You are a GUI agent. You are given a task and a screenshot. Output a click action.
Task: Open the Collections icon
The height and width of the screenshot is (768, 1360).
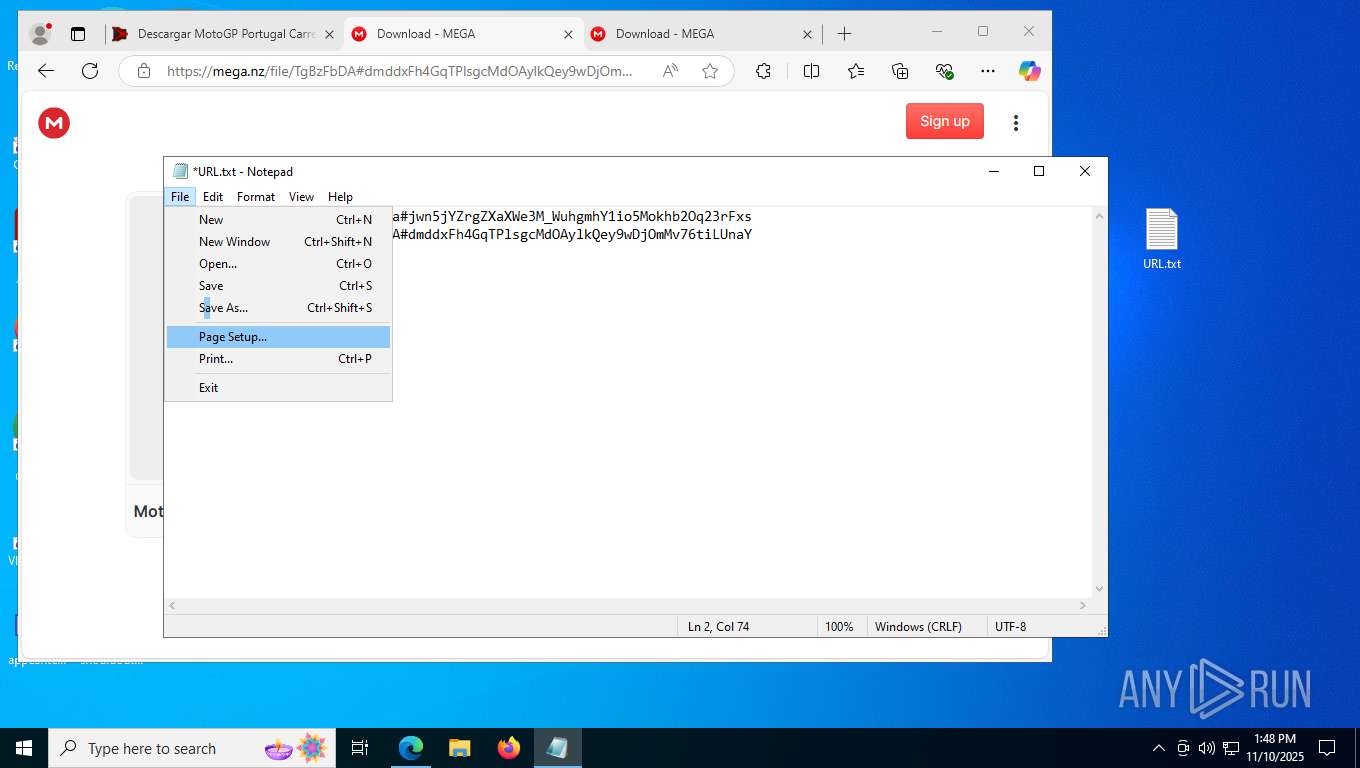[x=900, y=71]
